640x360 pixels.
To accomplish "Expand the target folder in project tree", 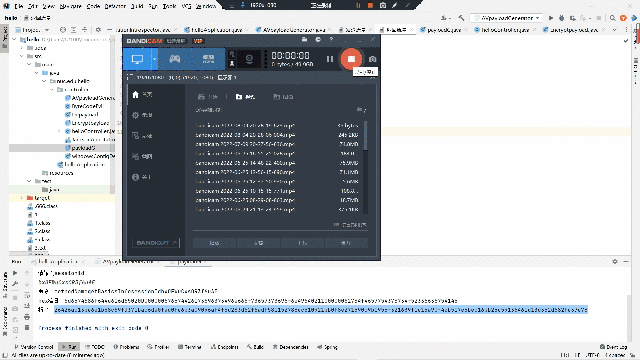I will click(x=22, y=198).
